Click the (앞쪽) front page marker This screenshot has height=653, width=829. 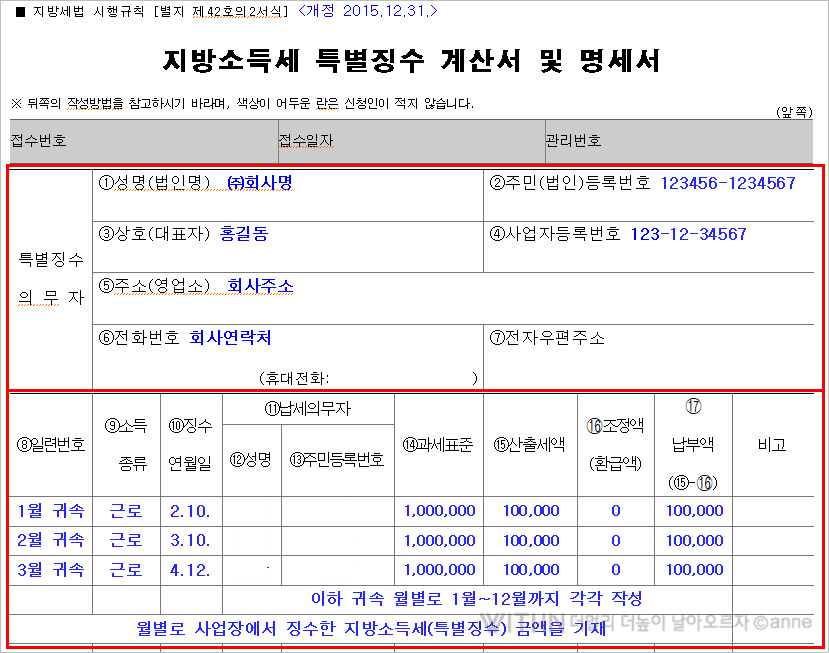[x=794, y=112]
